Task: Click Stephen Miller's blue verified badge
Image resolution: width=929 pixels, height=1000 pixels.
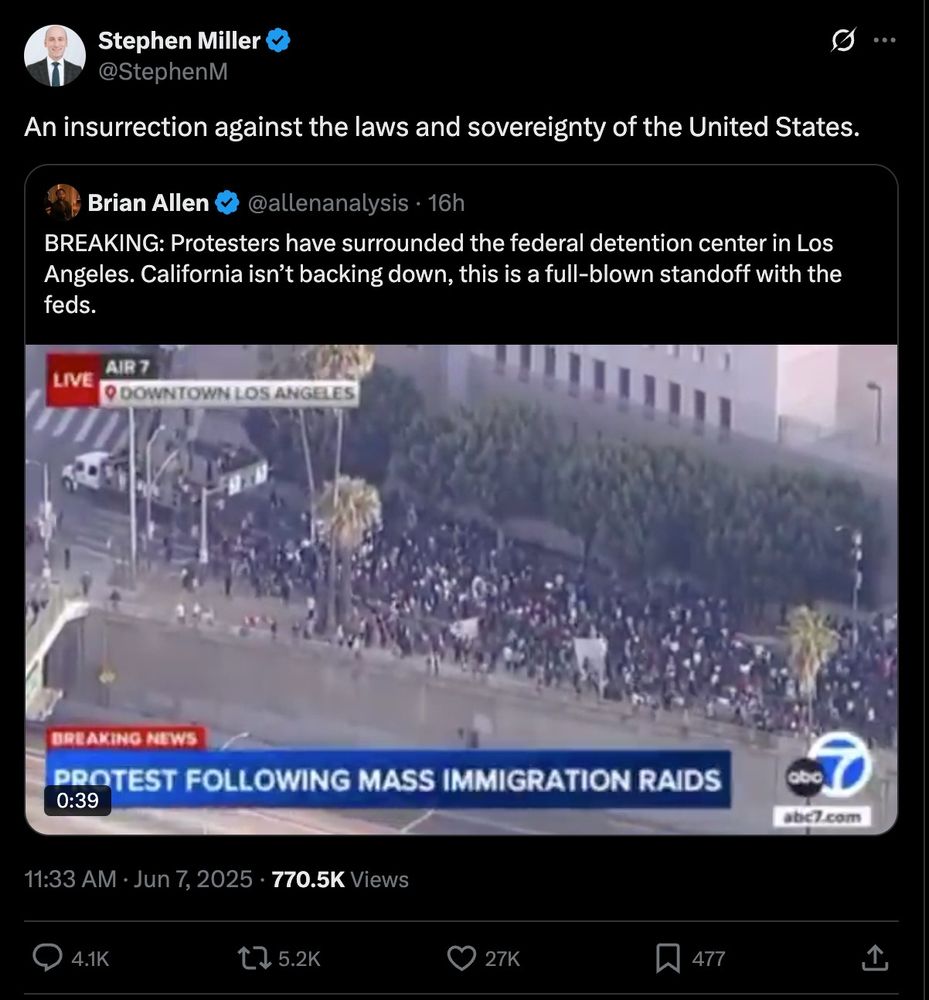Action: [x=278, y=41]
